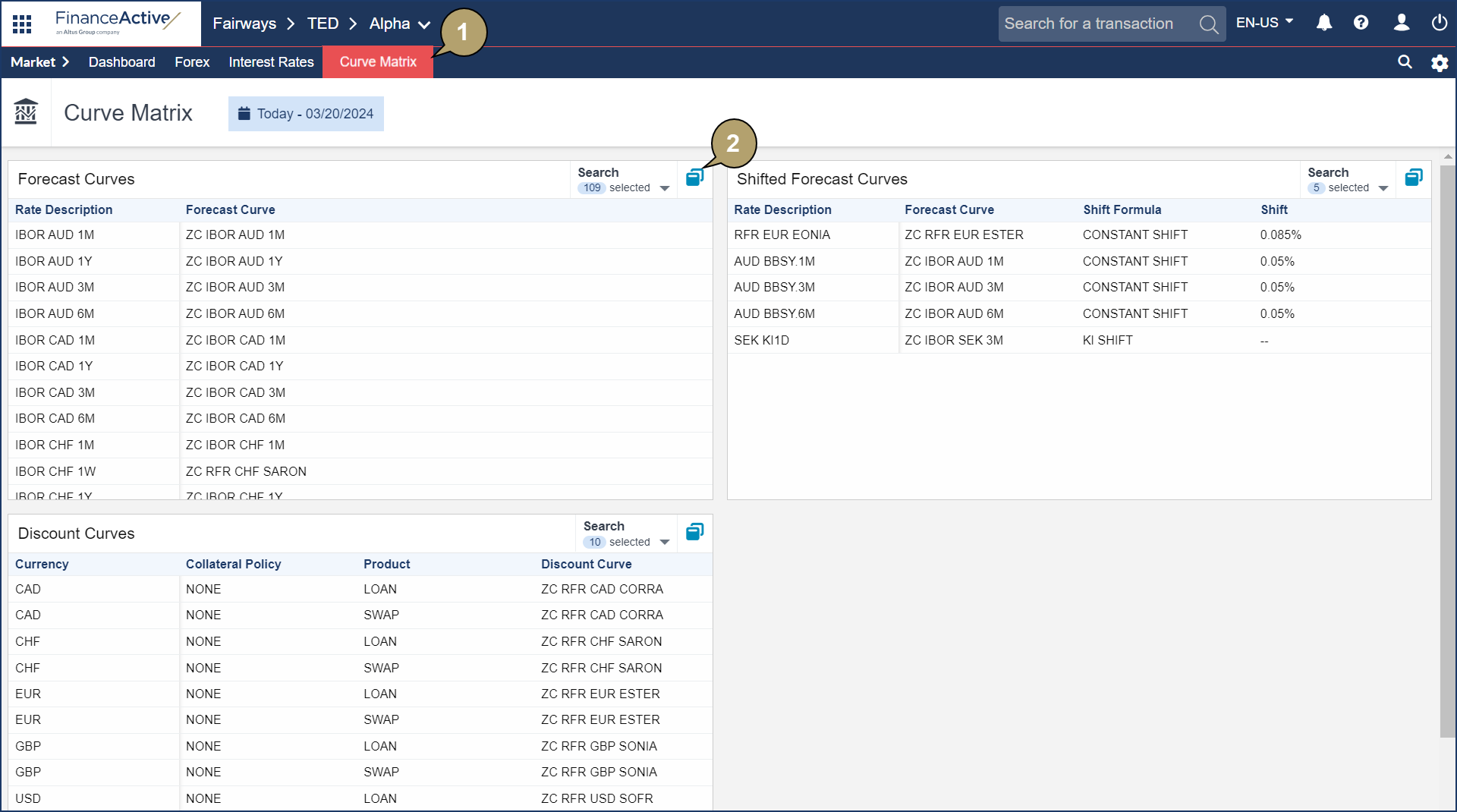Click the Product column header
1457x812 pixels.
coord(386,564)
